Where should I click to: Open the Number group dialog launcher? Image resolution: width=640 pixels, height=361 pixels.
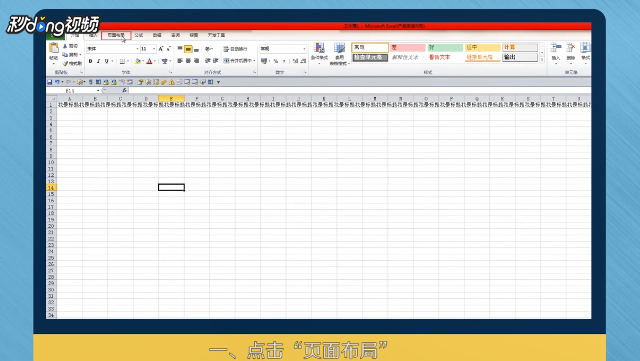[x=305, y=72]
